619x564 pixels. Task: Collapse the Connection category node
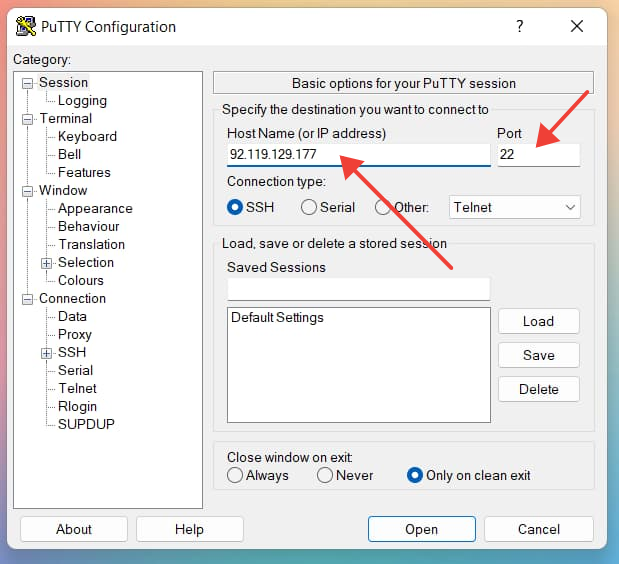[28, 299]
